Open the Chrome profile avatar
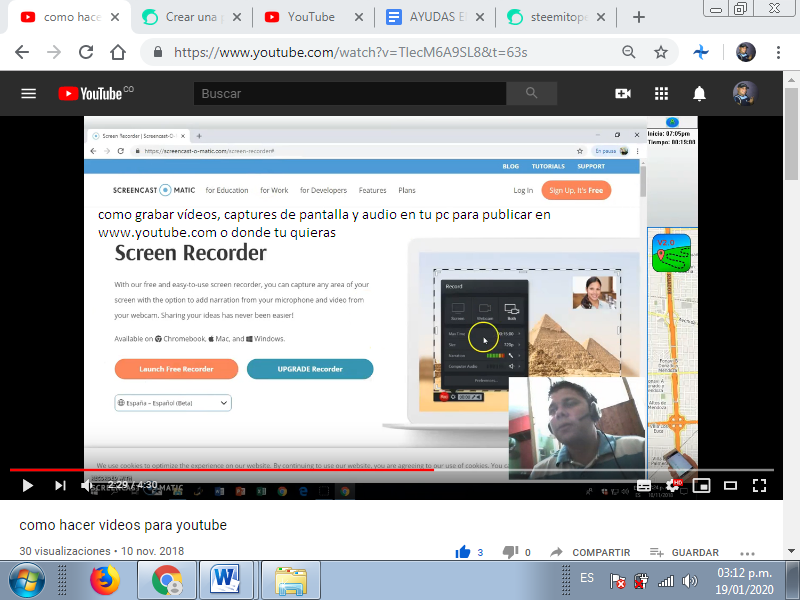The height and width of the screenshot is (600, 800). 745,52
